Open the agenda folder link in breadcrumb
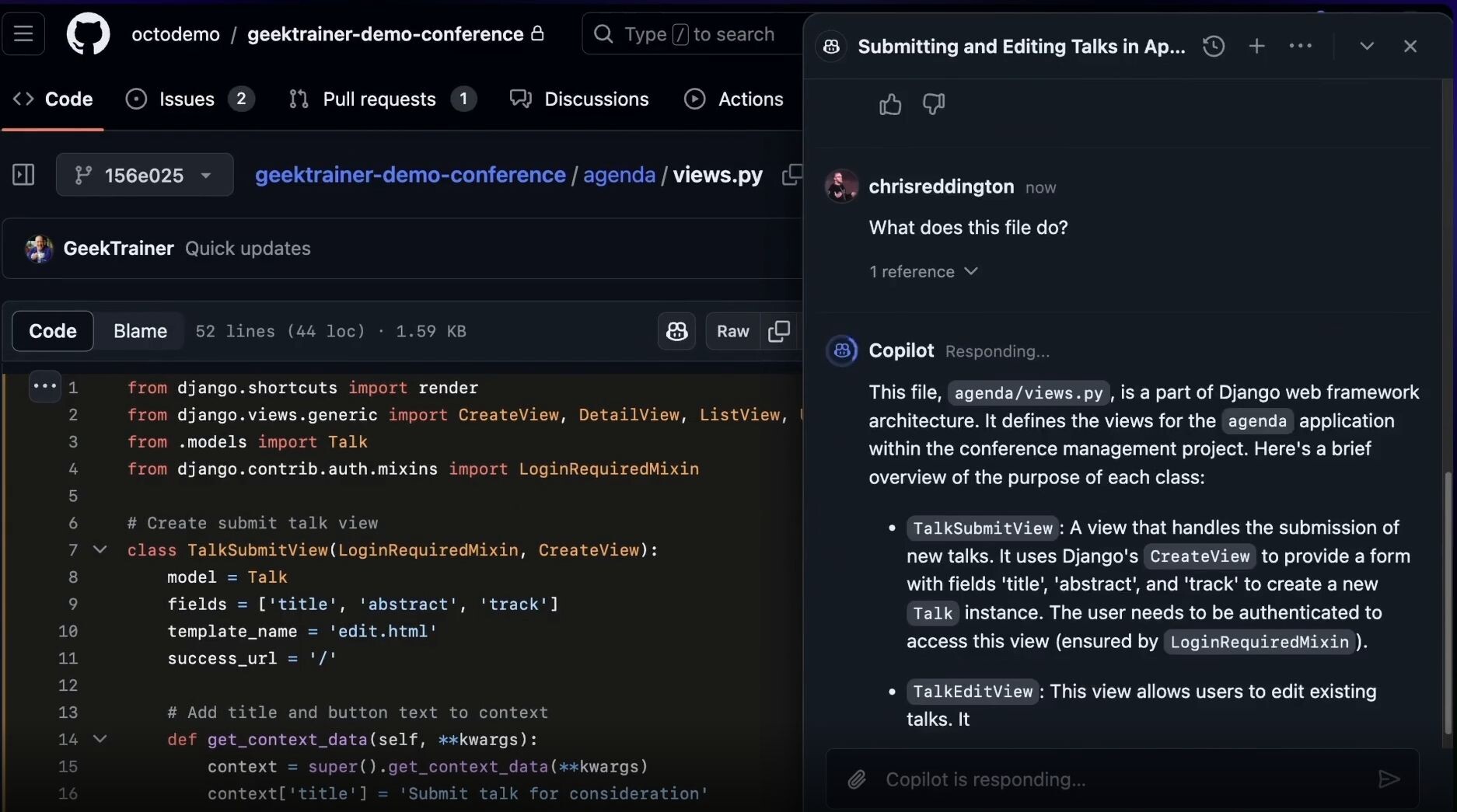This screenshot has height=812, width=1457. [x=618, y=175]
